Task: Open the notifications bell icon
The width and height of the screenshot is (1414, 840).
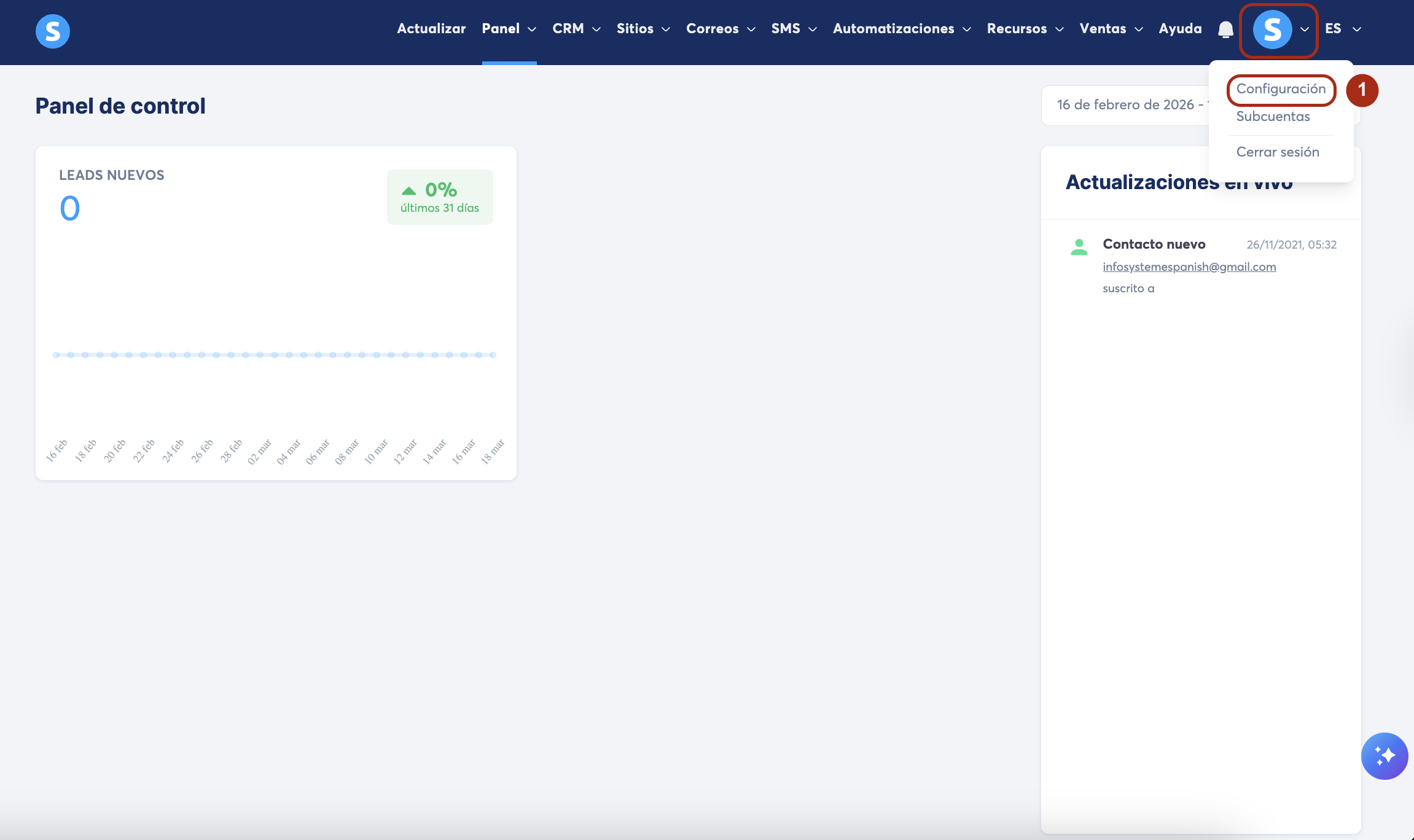Action: click(1225, 29)
